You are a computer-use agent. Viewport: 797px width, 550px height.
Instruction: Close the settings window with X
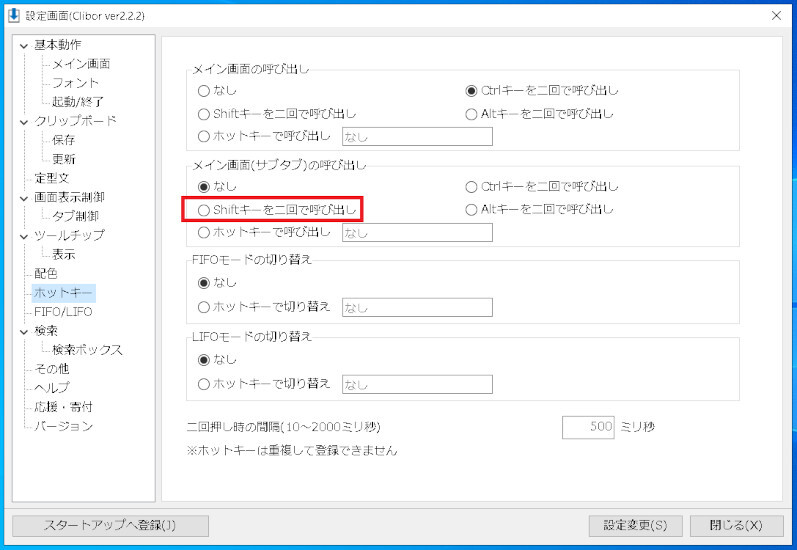[x=777, y=15]
